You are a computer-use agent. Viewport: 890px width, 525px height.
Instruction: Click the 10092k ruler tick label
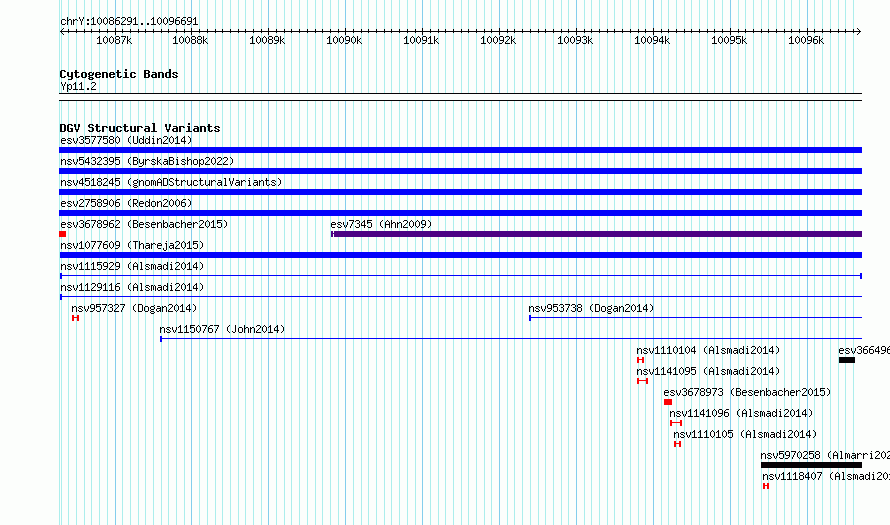coord(498,40)
